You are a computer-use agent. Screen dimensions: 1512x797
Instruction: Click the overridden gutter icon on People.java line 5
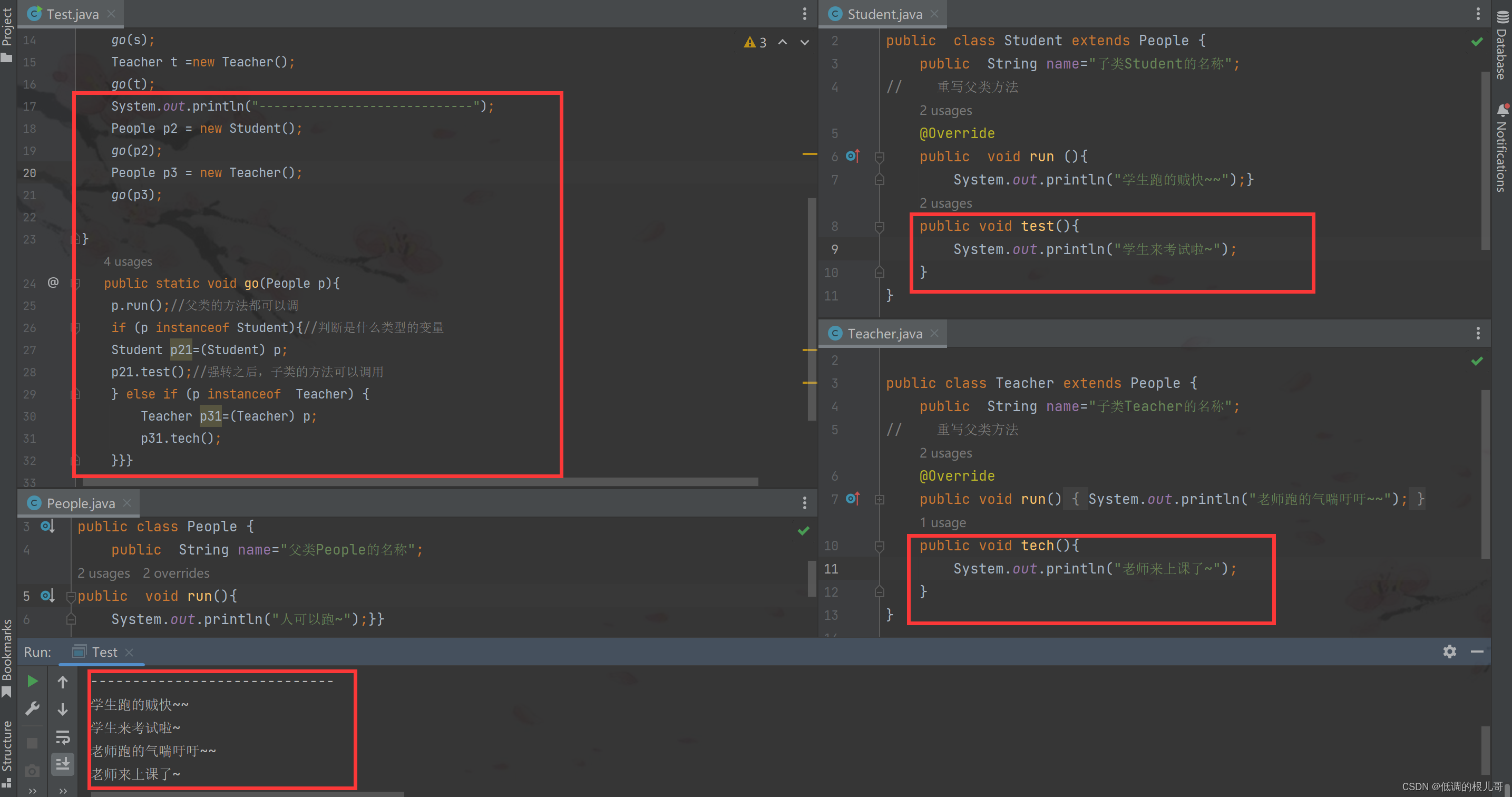pyautogui.click(x=47, y=596)
